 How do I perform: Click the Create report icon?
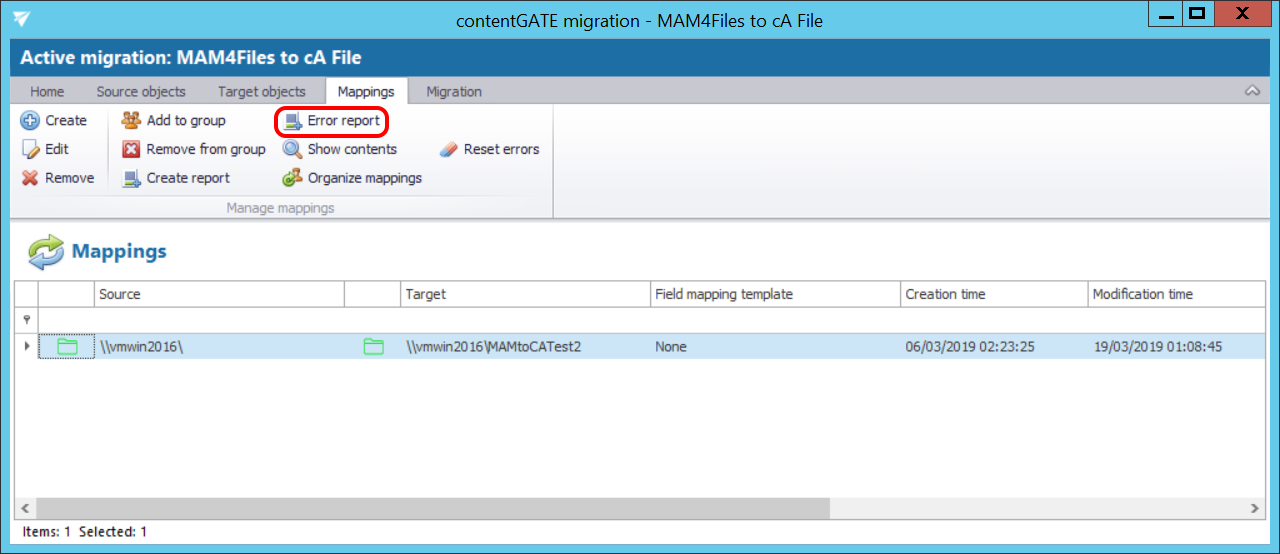(131, 178)
